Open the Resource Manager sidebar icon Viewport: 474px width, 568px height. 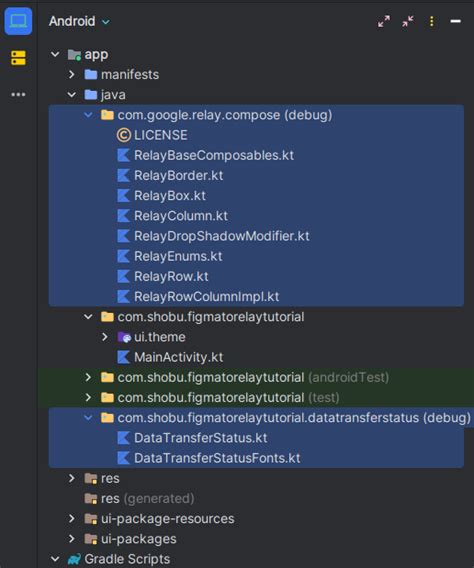pyautogui.click(x=18, y=58)
